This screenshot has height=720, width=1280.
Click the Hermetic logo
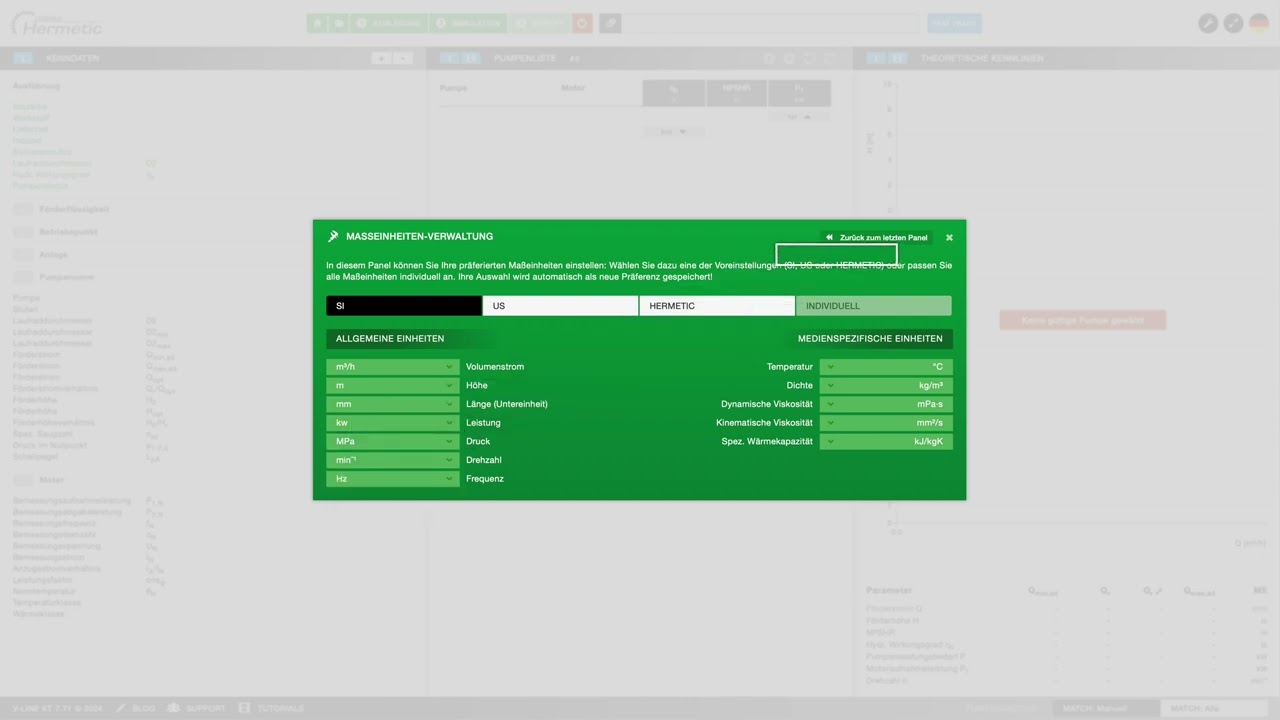pyautogui.click(x=56, y=24)
